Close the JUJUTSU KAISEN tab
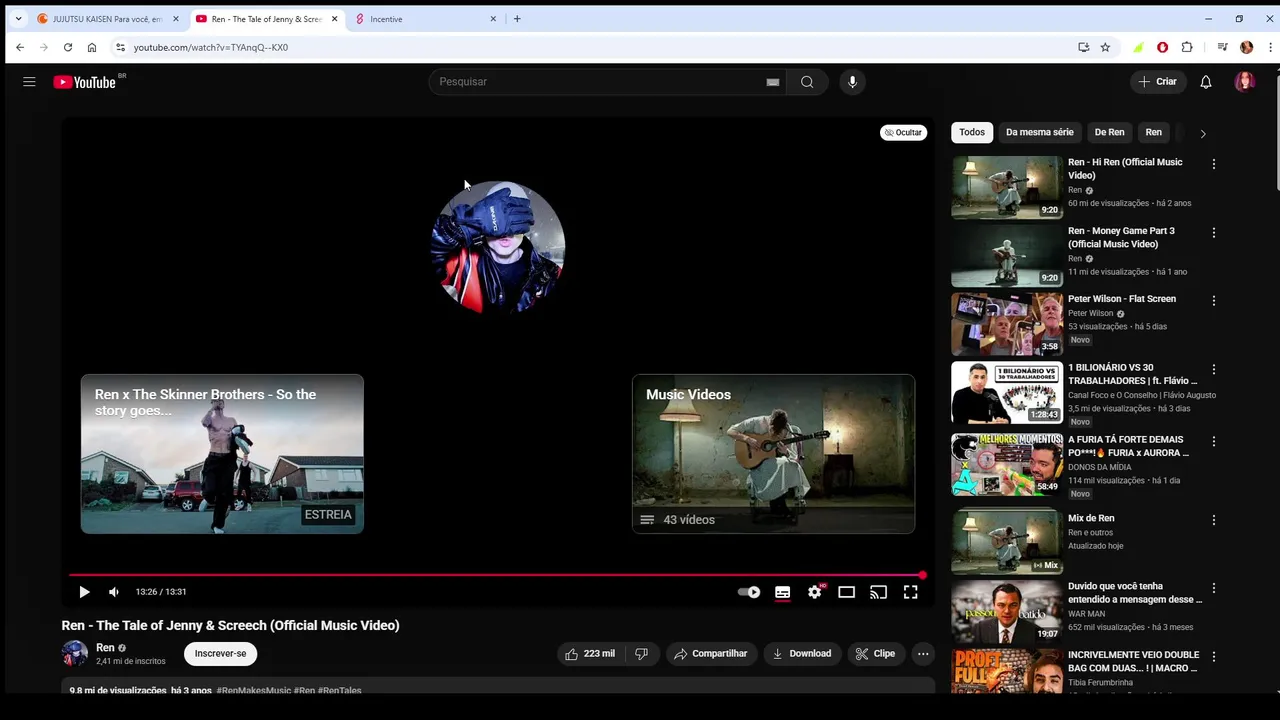Screen dimensions: 1280x720 point(176,19)
